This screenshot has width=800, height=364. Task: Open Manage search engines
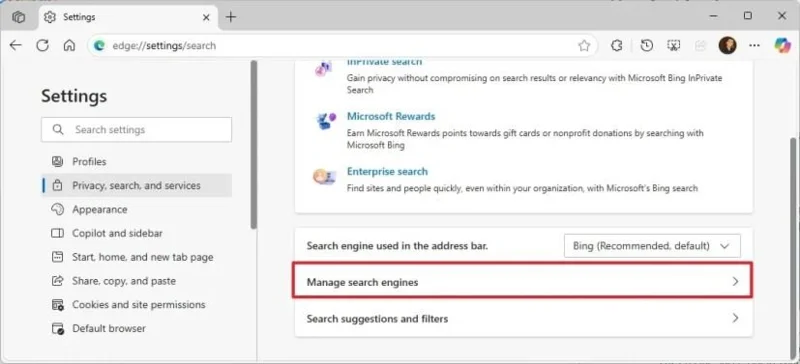point(523,282)
